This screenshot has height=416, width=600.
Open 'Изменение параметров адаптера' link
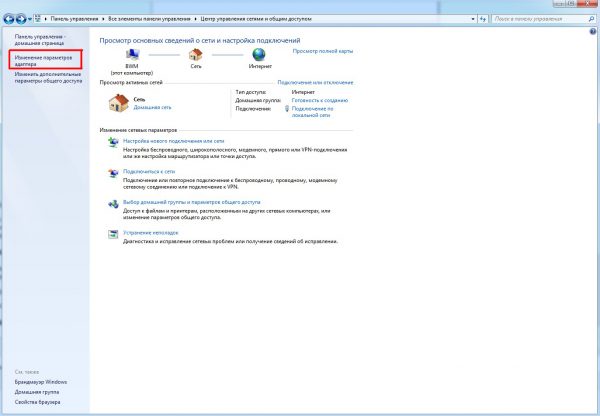click(x=43, y=61)
